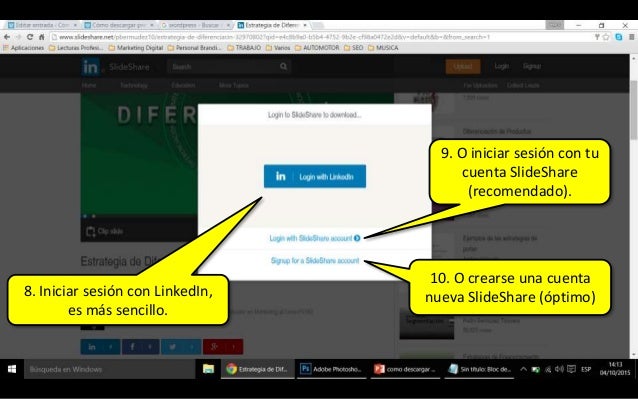Open the SEO bookmark folder
Screen dimensions: 638x399
pyautogui.click(x=354, y=48)
